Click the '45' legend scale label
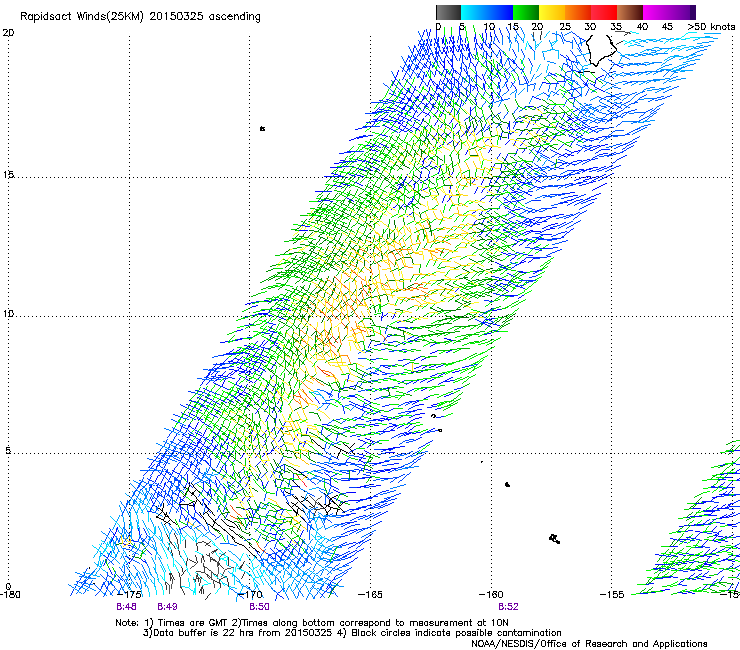The width and height of the screenshot is (740, 650). coord(667,27)
